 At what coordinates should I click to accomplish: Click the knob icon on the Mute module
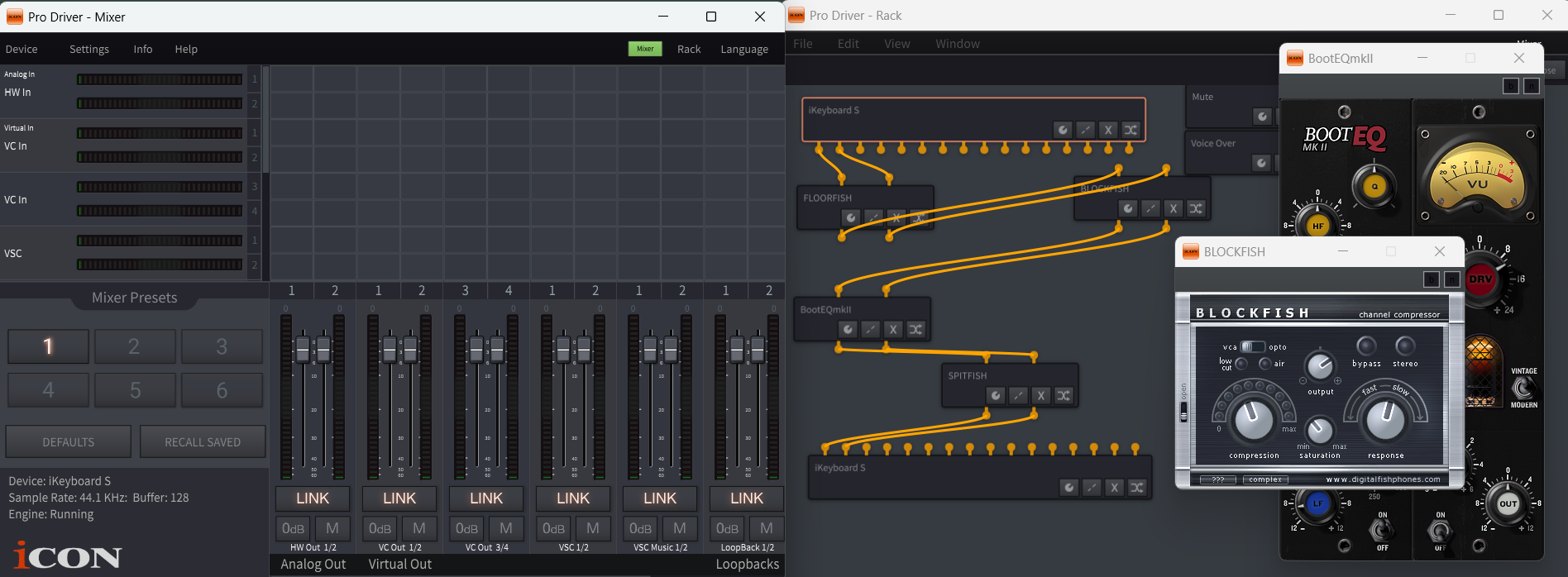click(1262, 117)
